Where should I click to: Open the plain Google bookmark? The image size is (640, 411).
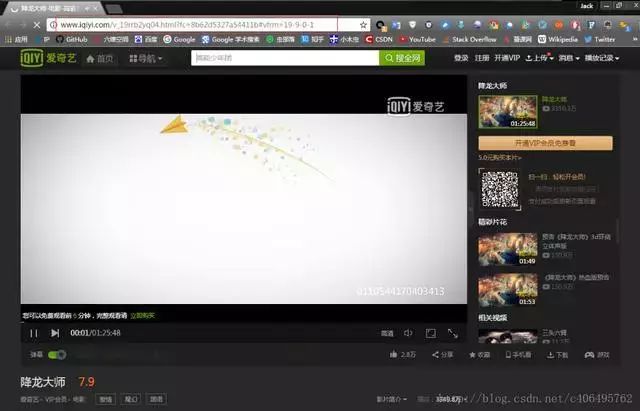click(x=180, y=40)
